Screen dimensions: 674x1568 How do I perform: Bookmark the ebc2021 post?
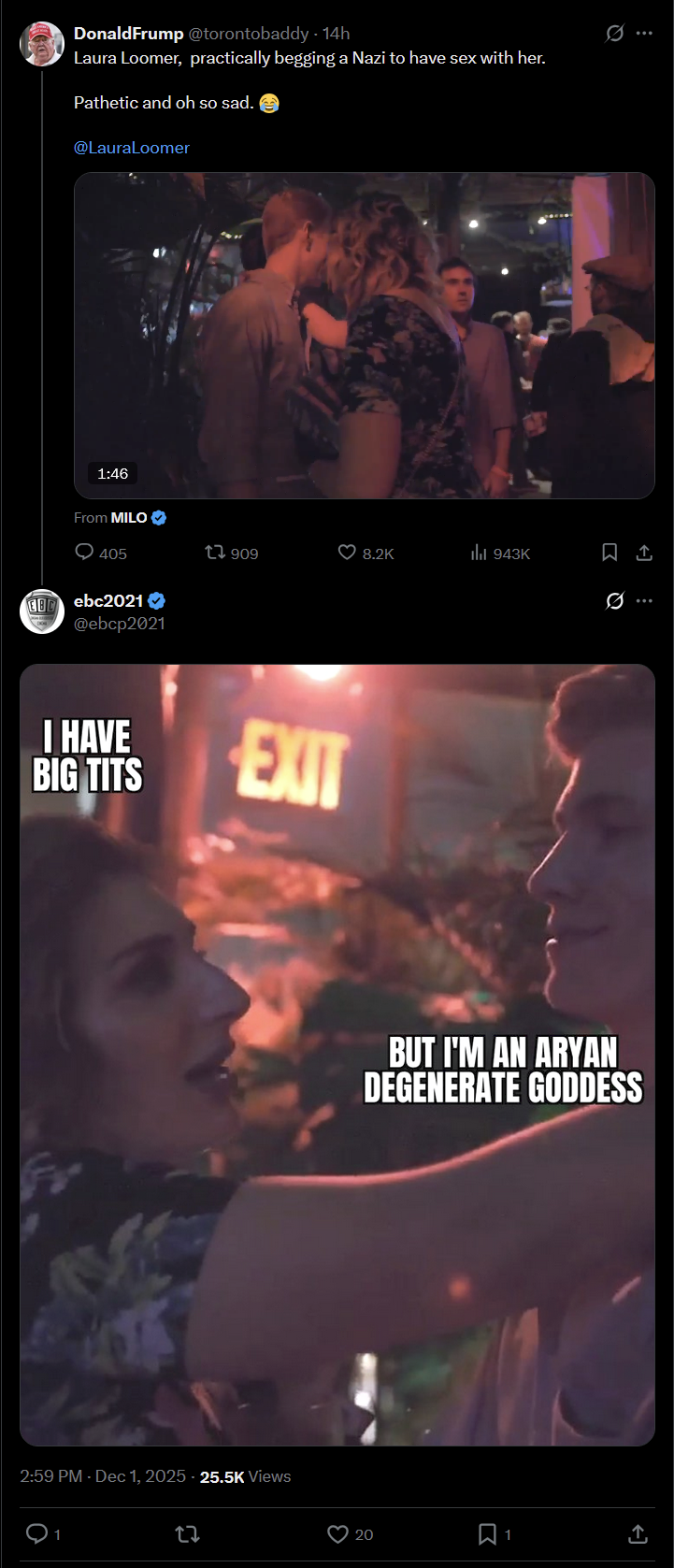[x=487, y=1533]
